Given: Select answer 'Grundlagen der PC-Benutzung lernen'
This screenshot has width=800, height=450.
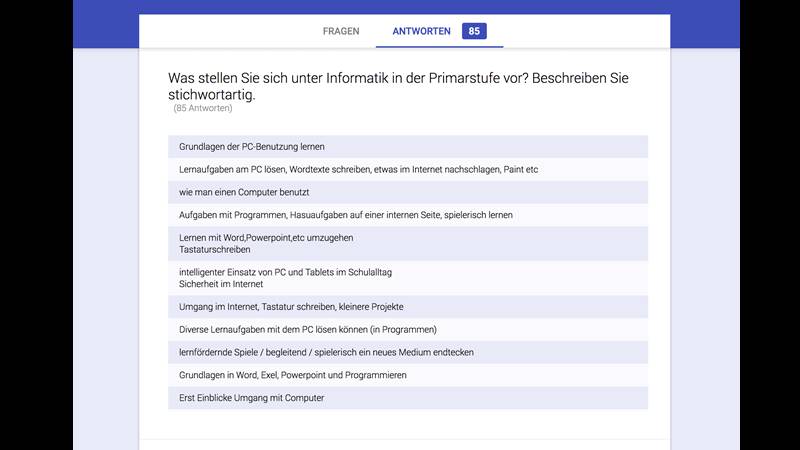Looking at the screenshot, I should (408, 146).
